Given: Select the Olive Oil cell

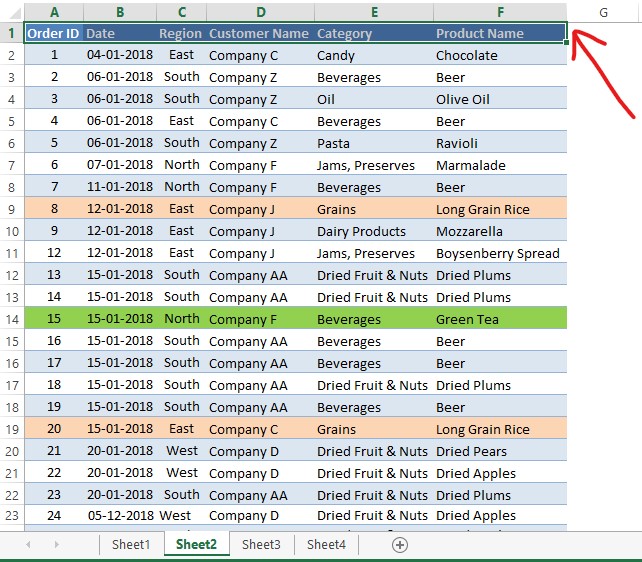Looking at the screenshot, I should pos(500,99).
